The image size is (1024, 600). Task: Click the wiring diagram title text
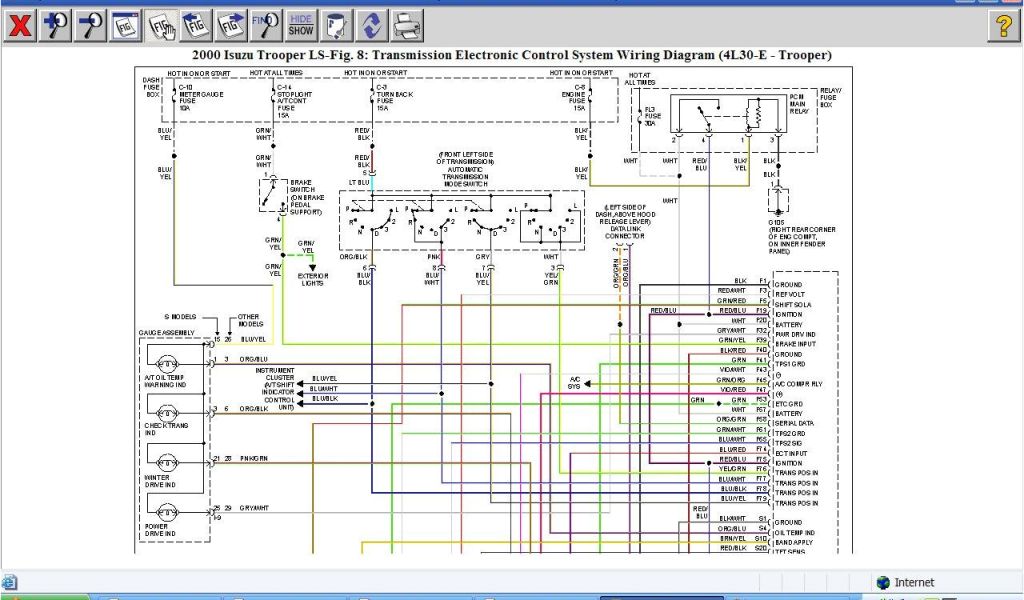click(x=511, y=55)
